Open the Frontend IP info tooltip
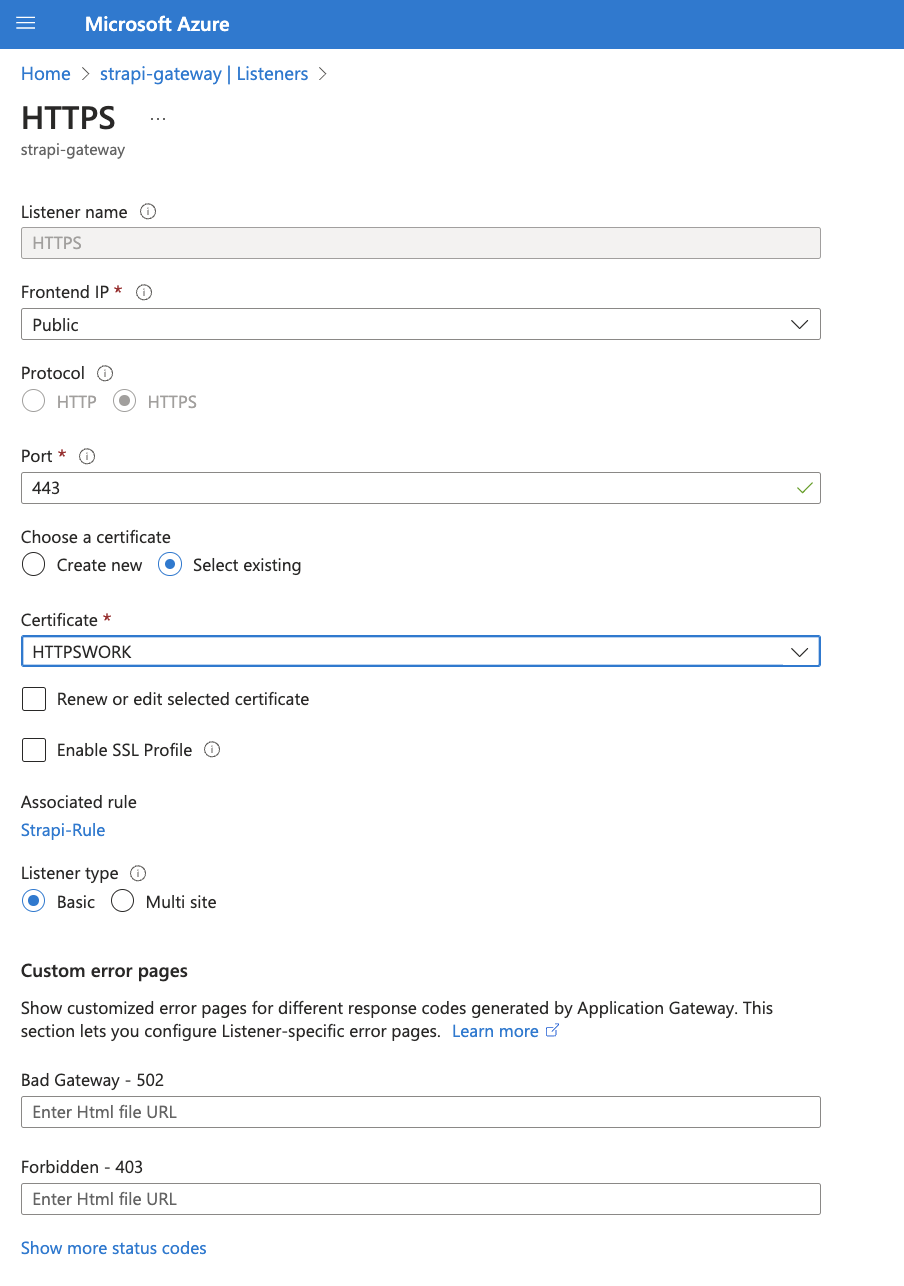Screen dimensions: 904x1286 coord(143,292)
